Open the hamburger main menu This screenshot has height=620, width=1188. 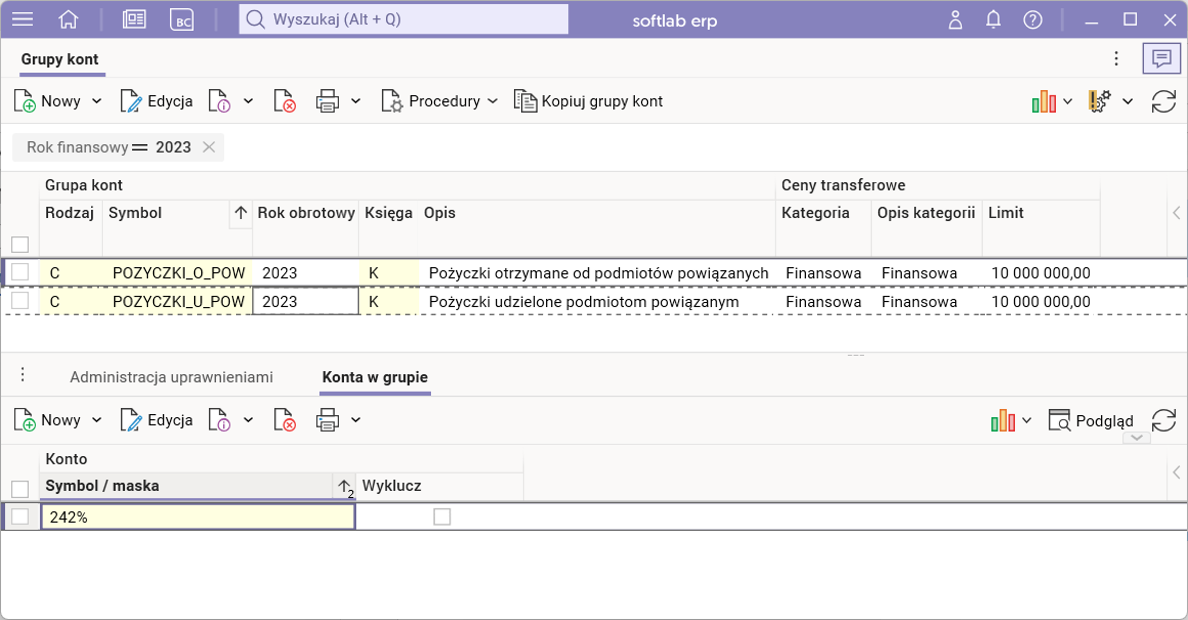click(x=22, y=20)
